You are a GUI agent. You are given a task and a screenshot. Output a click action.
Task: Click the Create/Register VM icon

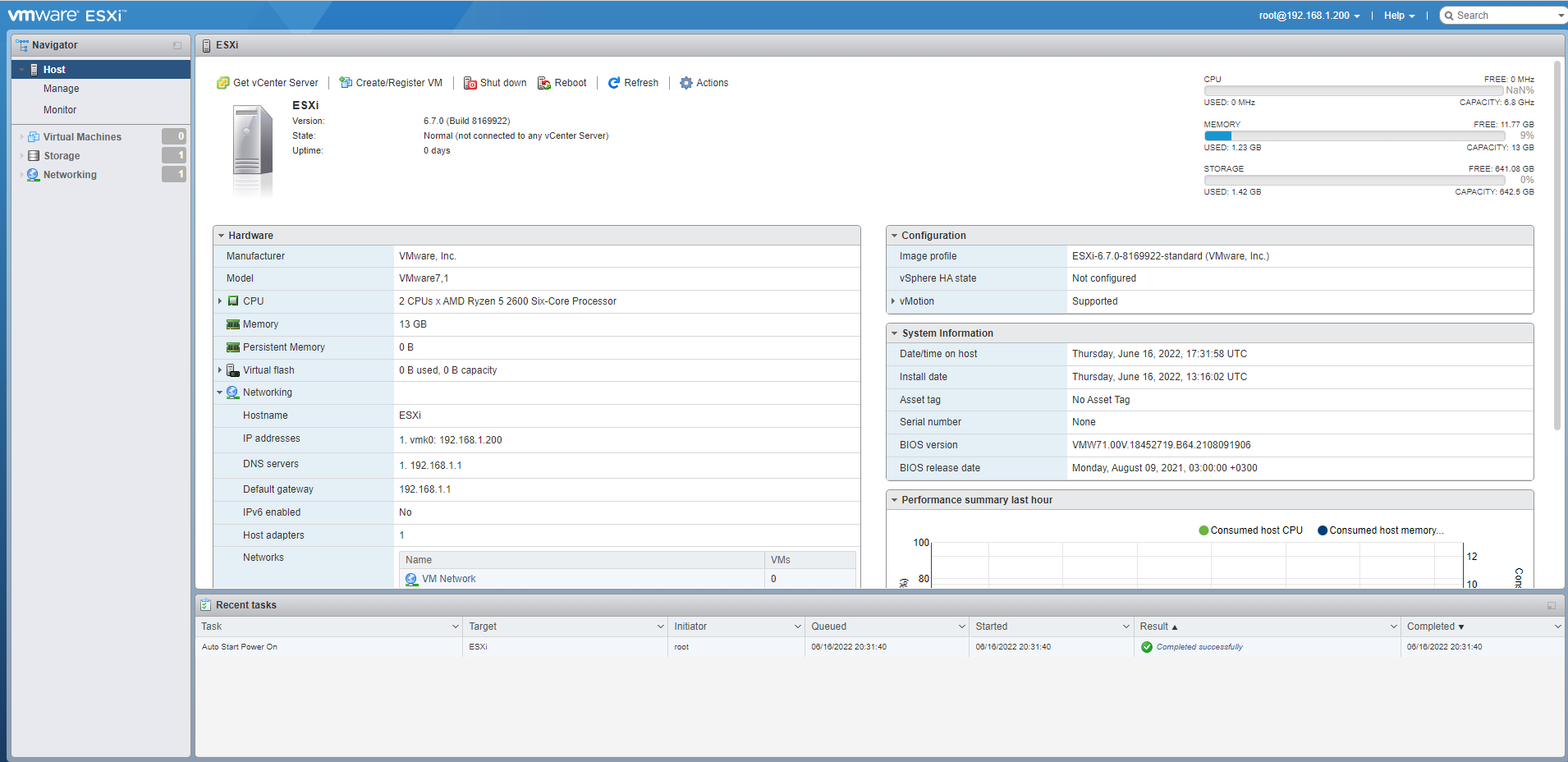click(346, 83)
